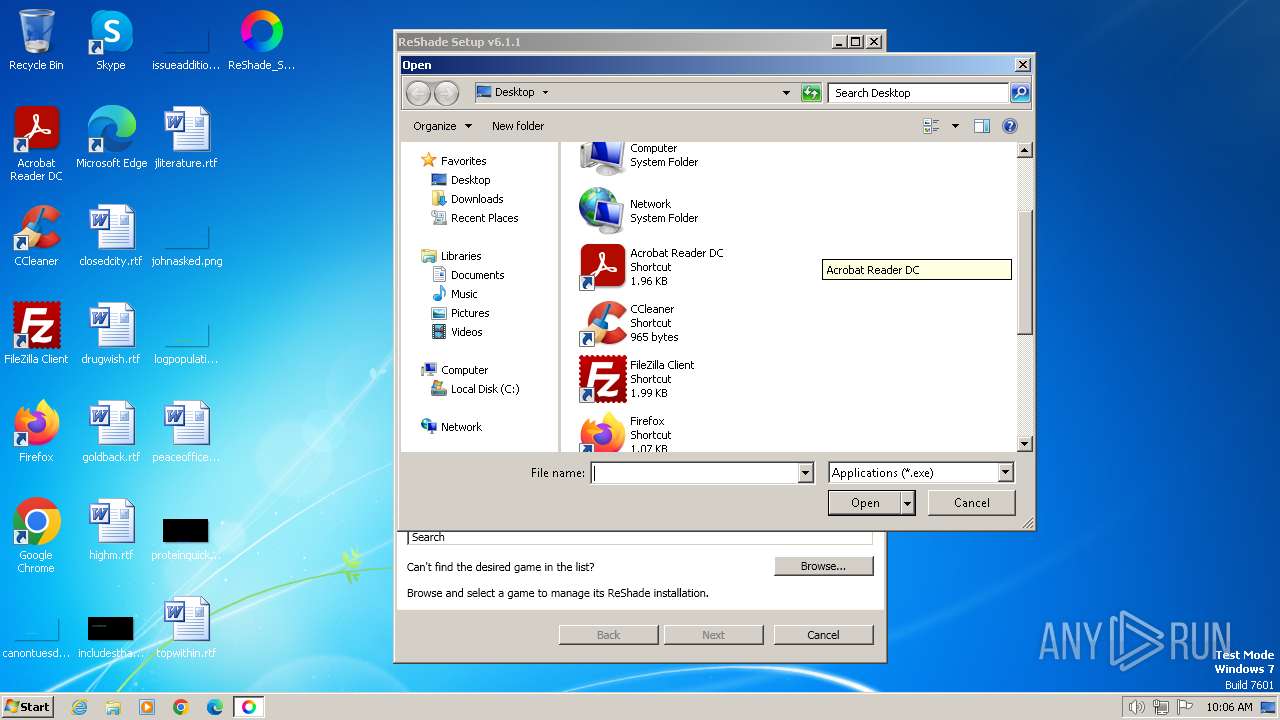
Task: Click the search magnifier icon
Action: (1019, 93)
